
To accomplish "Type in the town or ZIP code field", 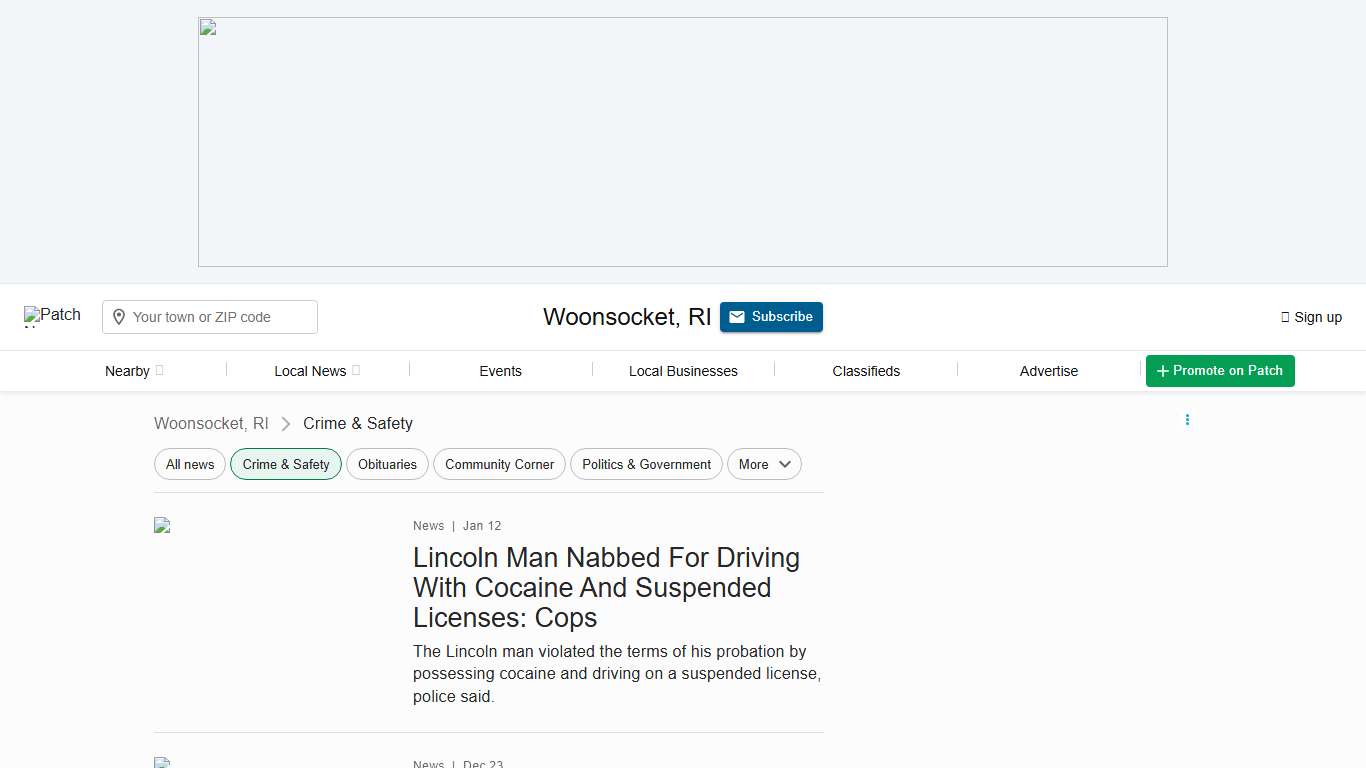I will 222,317.
